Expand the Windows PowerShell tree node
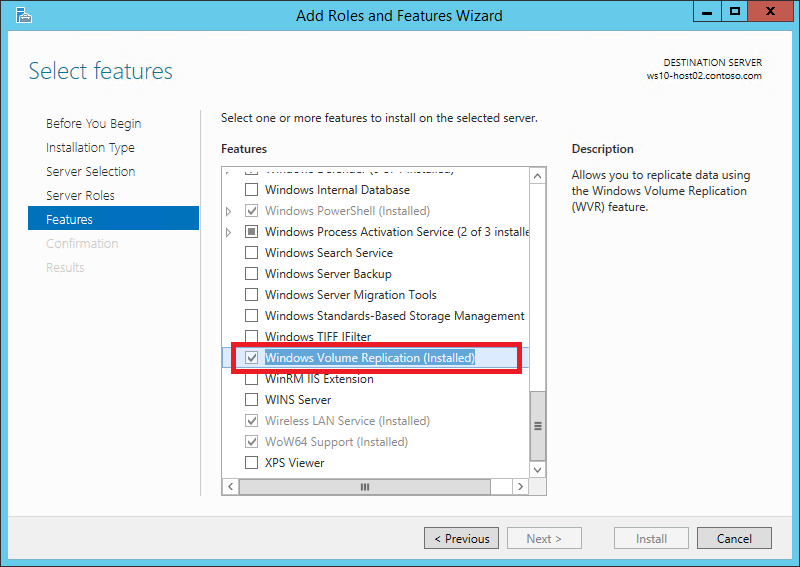The image size is (800, 567). pyautogui.click(x=229, y=211)
